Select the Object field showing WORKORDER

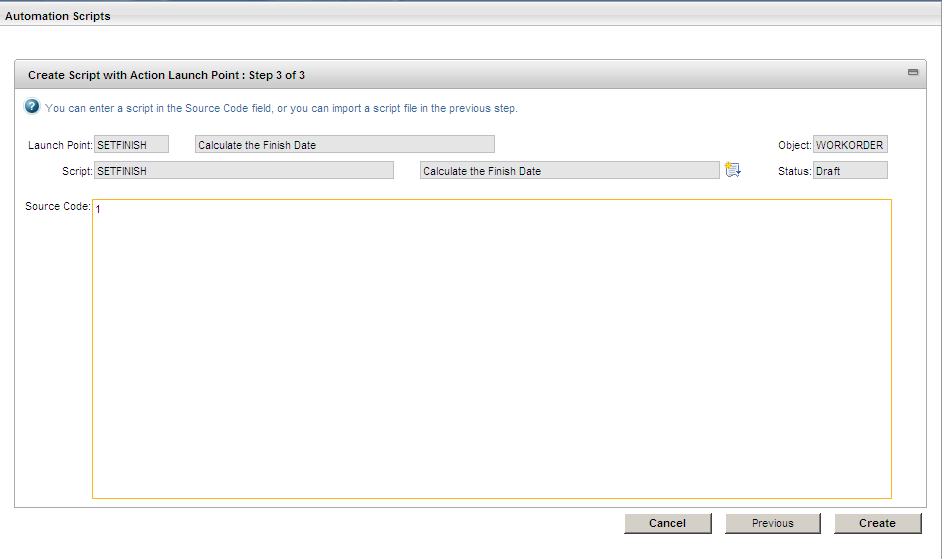[x=850, y=145]
